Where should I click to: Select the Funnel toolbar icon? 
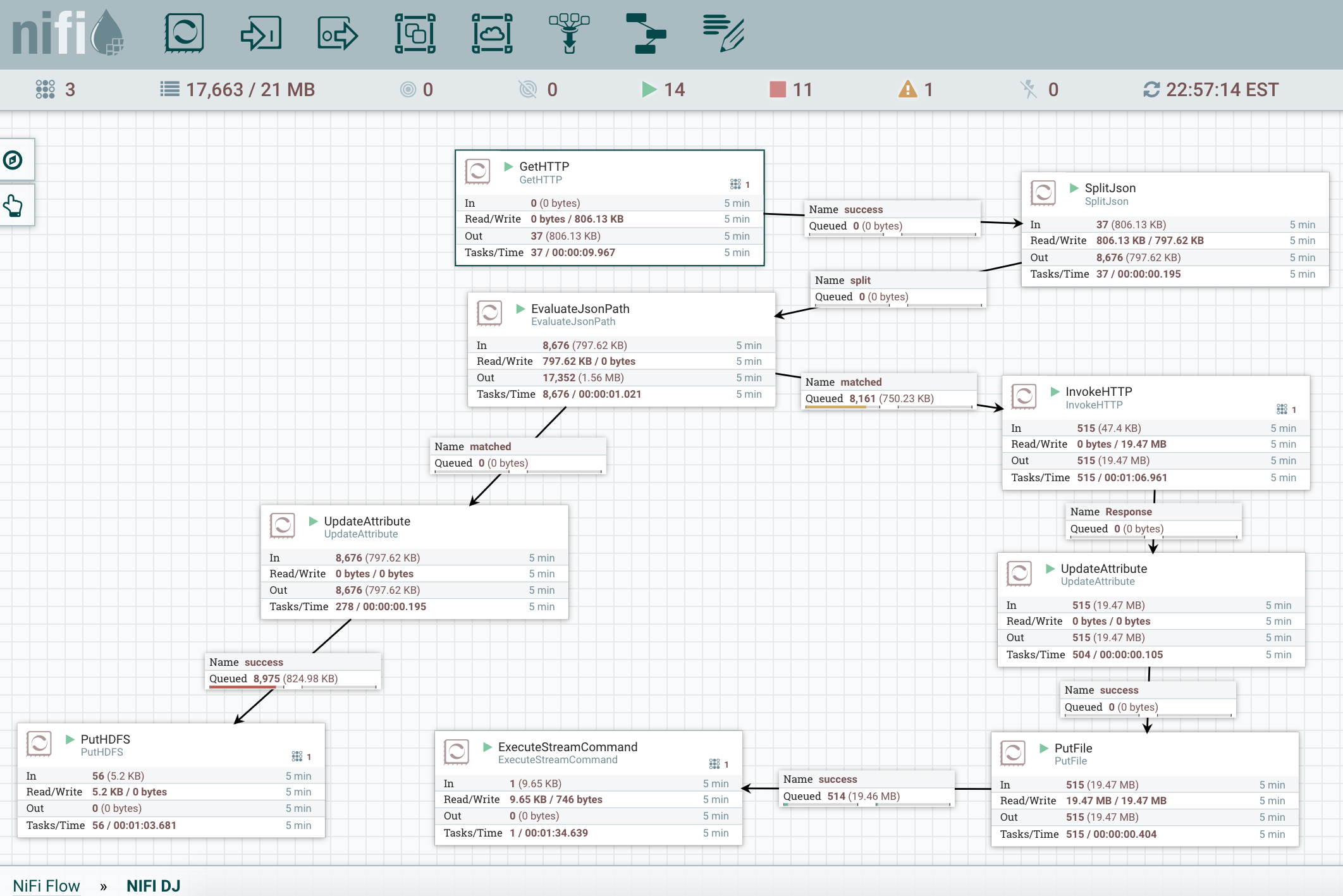[569, 33]
